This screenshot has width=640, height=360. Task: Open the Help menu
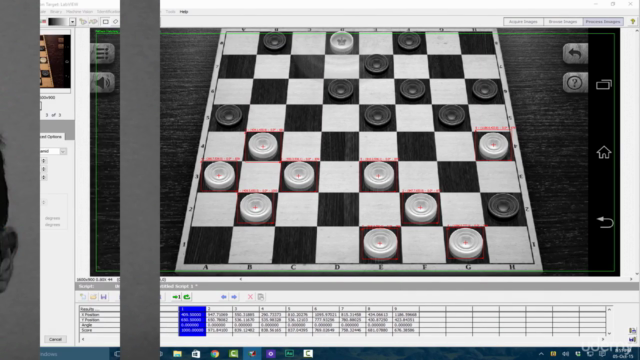point(184,11)
